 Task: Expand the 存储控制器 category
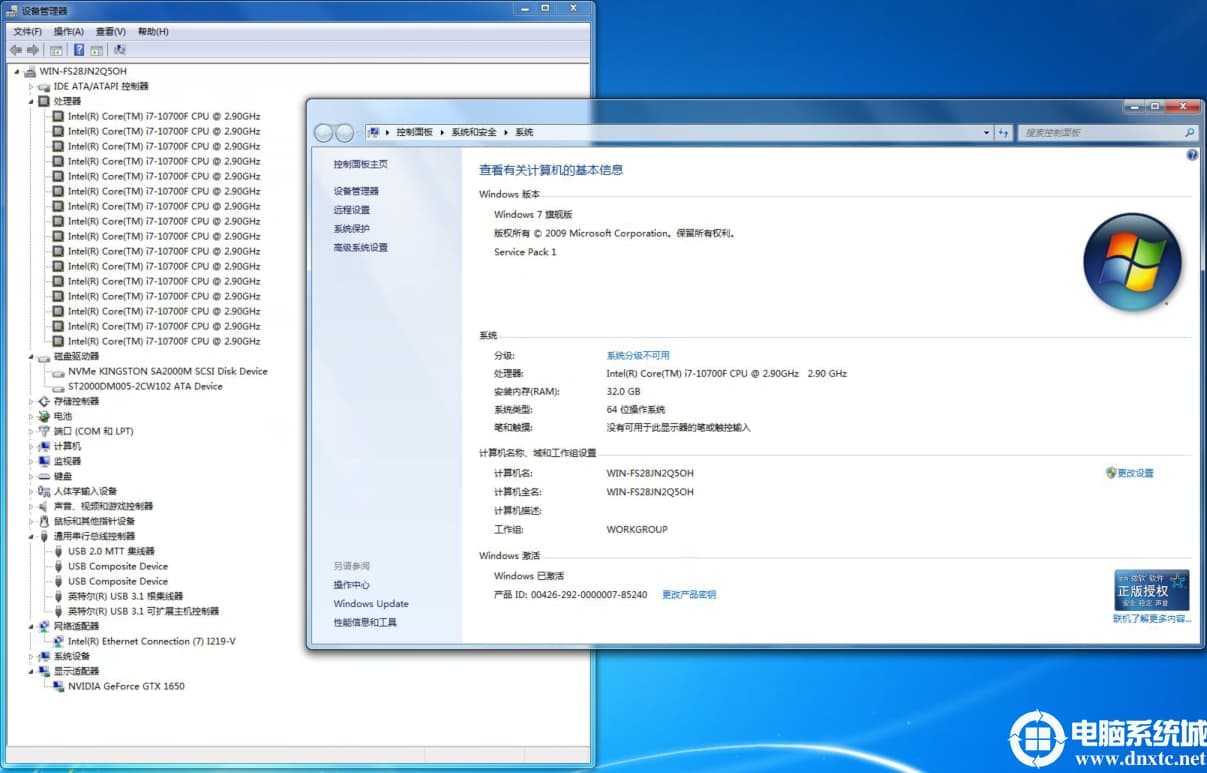pos(31,401)
